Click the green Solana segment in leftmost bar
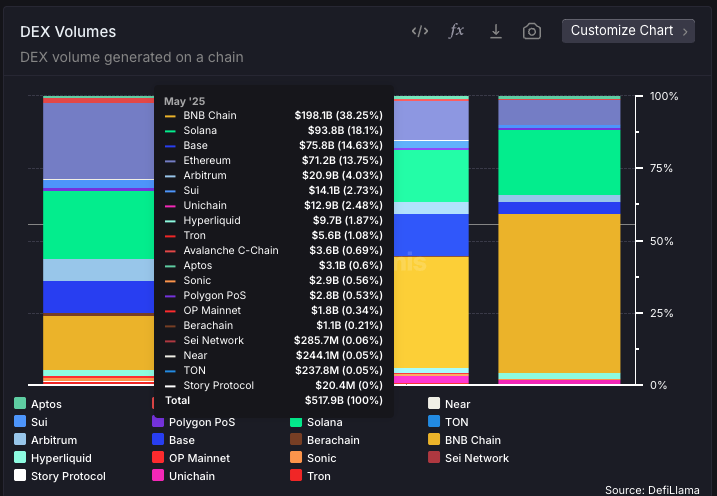This screenshot has width=717, height=496. click(x=99, y=225)
